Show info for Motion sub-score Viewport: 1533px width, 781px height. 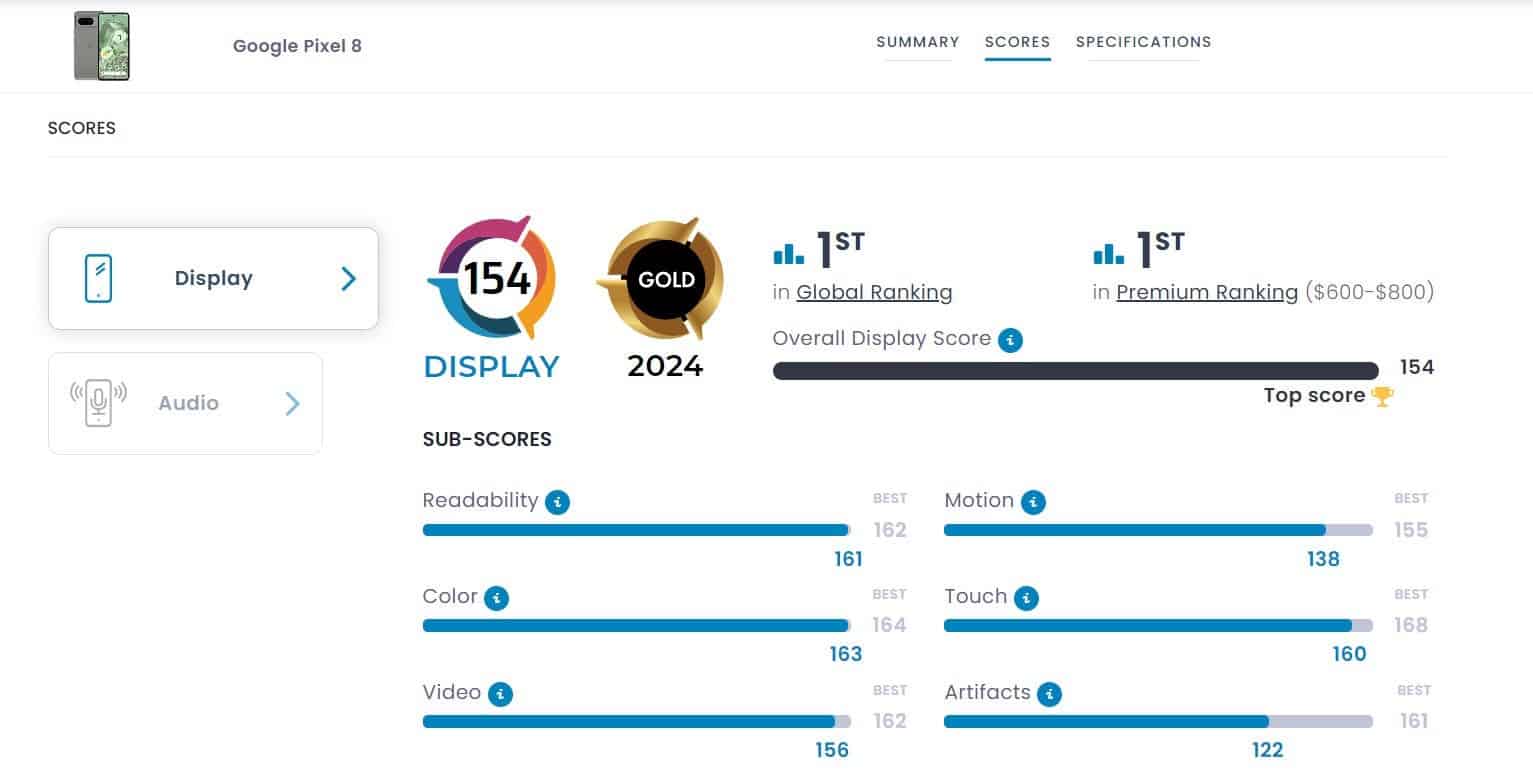click(x=1034, y=501)
